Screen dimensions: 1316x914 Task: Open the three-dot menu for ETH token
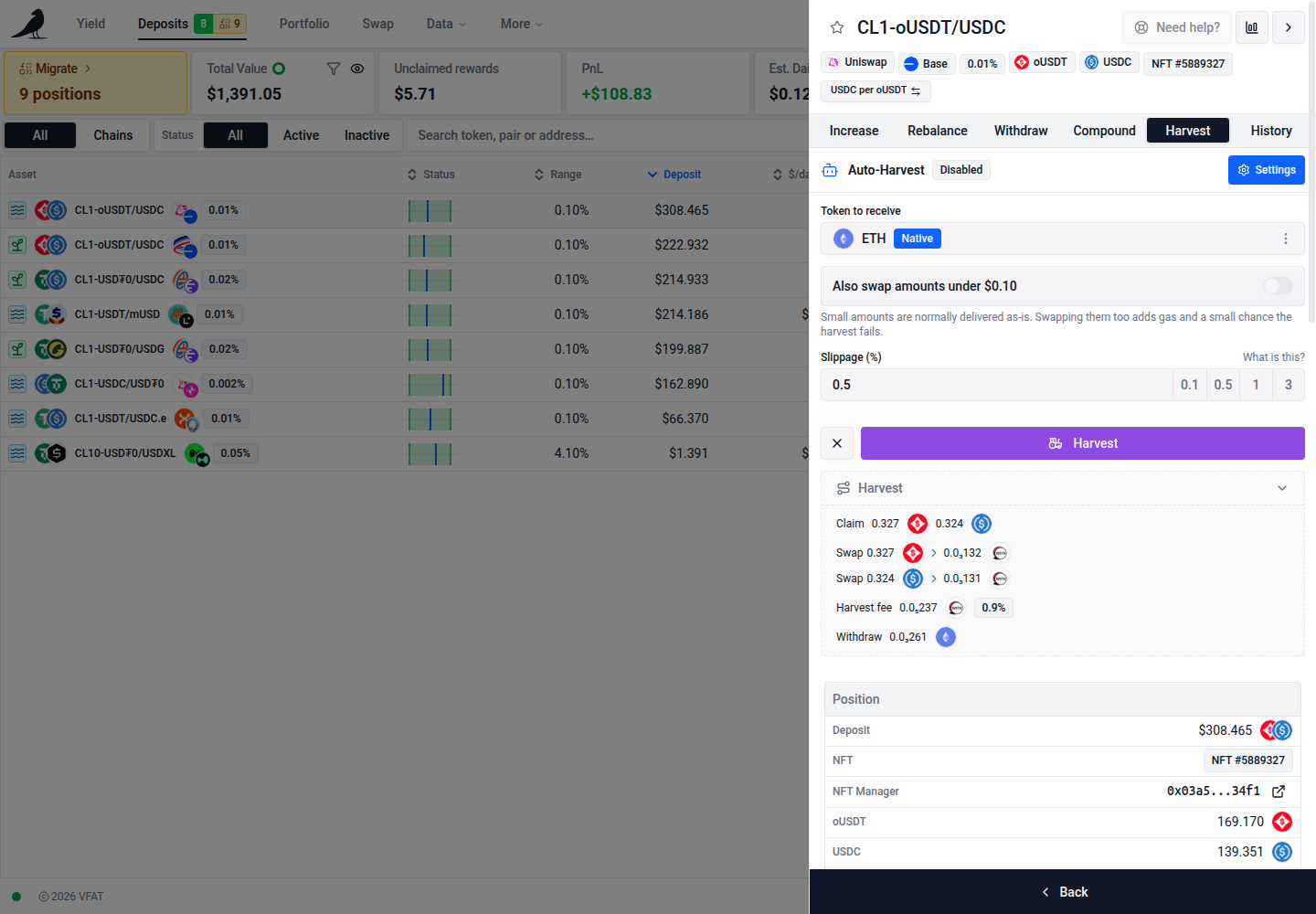point(1286,239)
